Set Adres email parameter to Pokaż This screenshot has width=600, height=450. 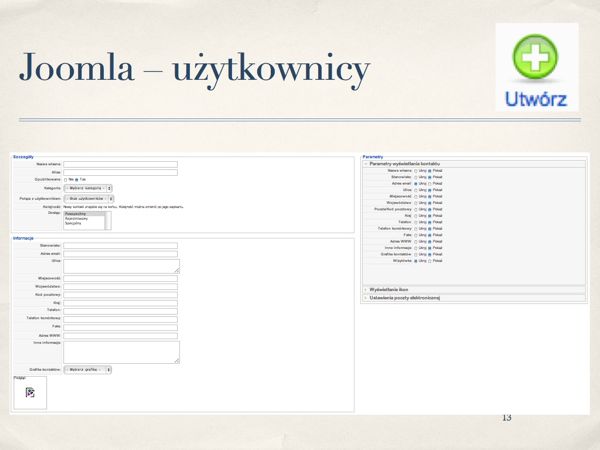[429, 184]
